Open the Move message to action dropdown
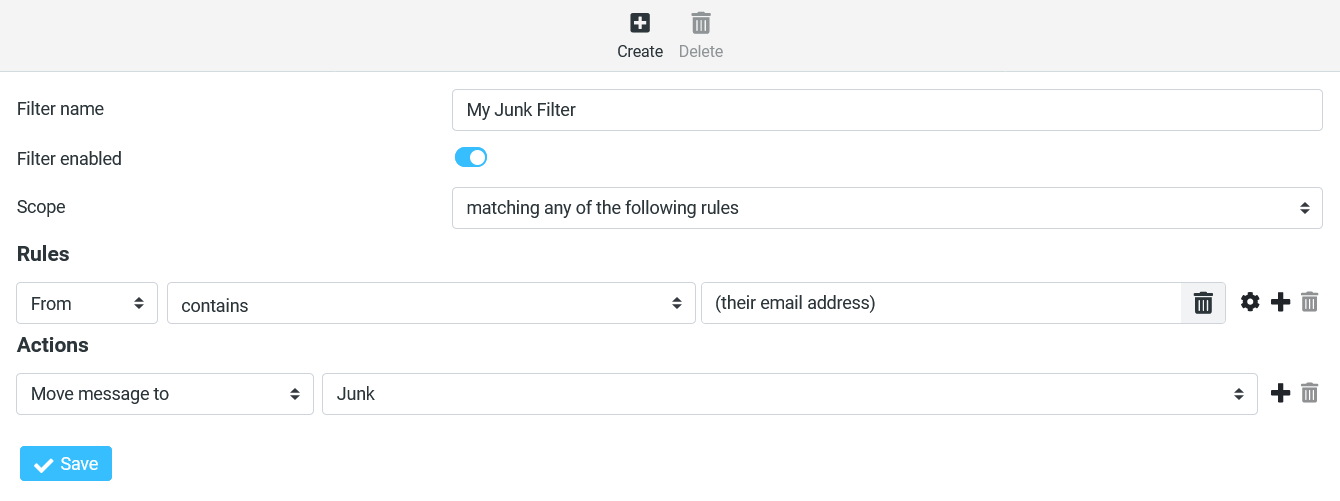Viewport: 1340px width, 501px height. 165,394
